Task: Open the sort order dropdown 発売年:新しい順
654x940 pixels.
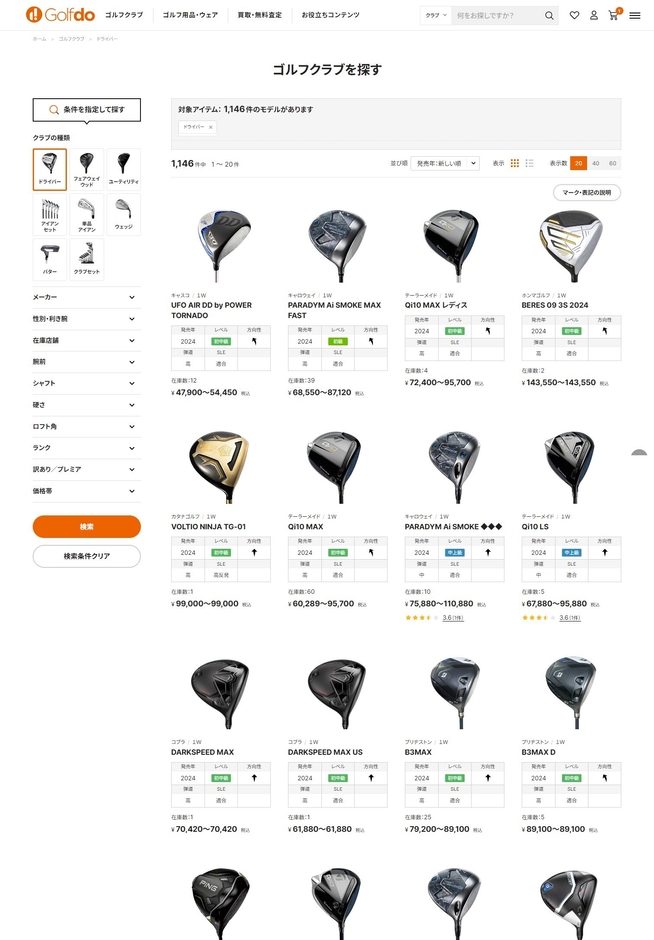Action: point(445,163)
